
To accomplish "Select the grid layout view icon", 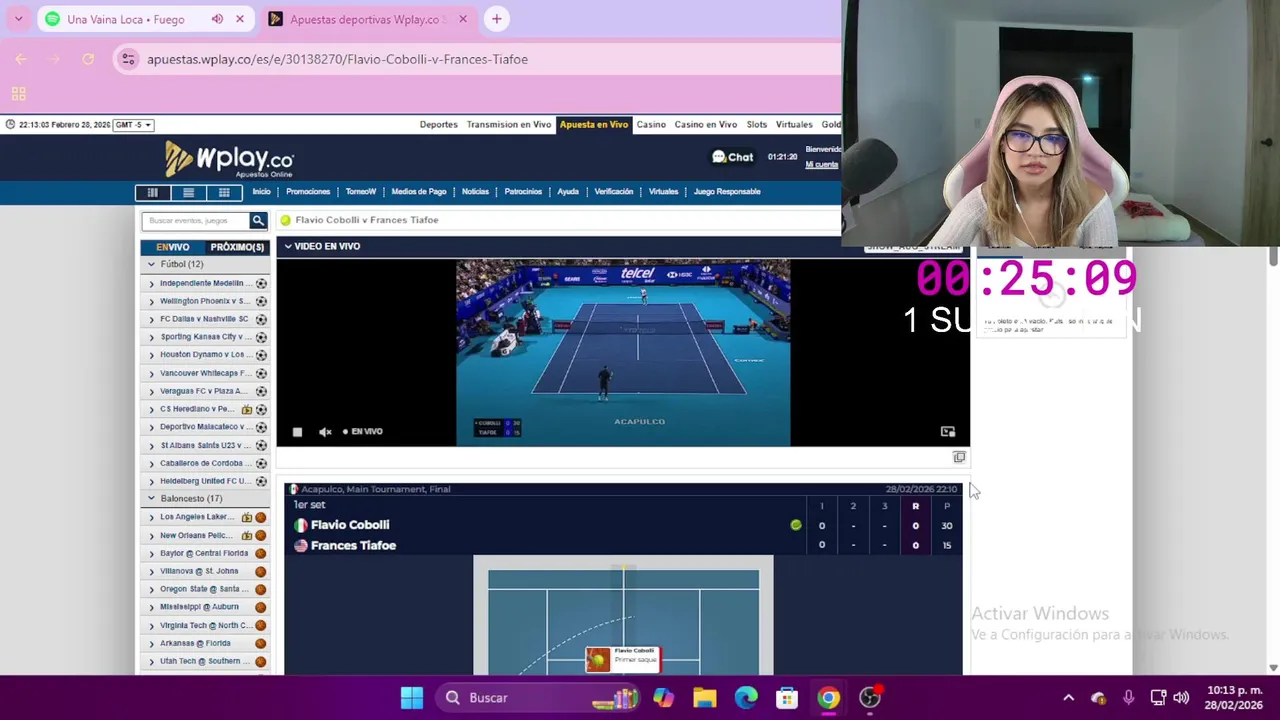I will (224, 193).
